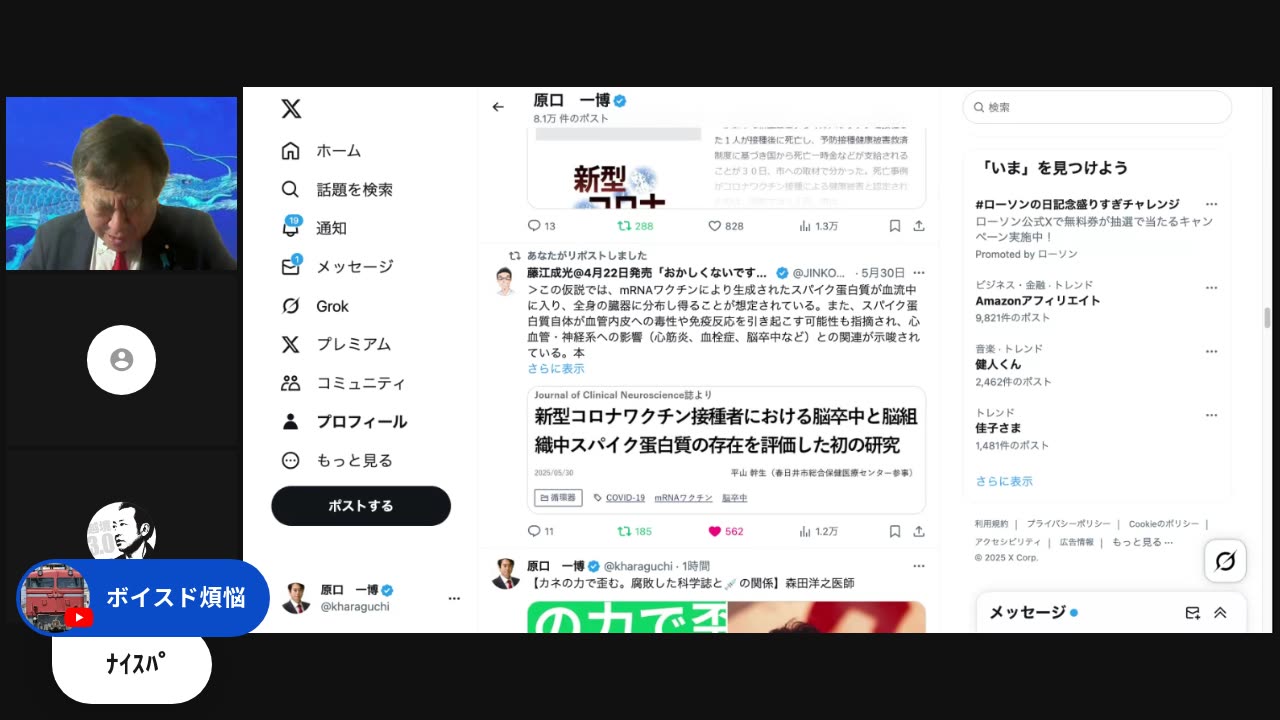This screenshot has height=720, width=1280.
Task: Open more options on 藤江成光 post
Action: click(919, 273)
